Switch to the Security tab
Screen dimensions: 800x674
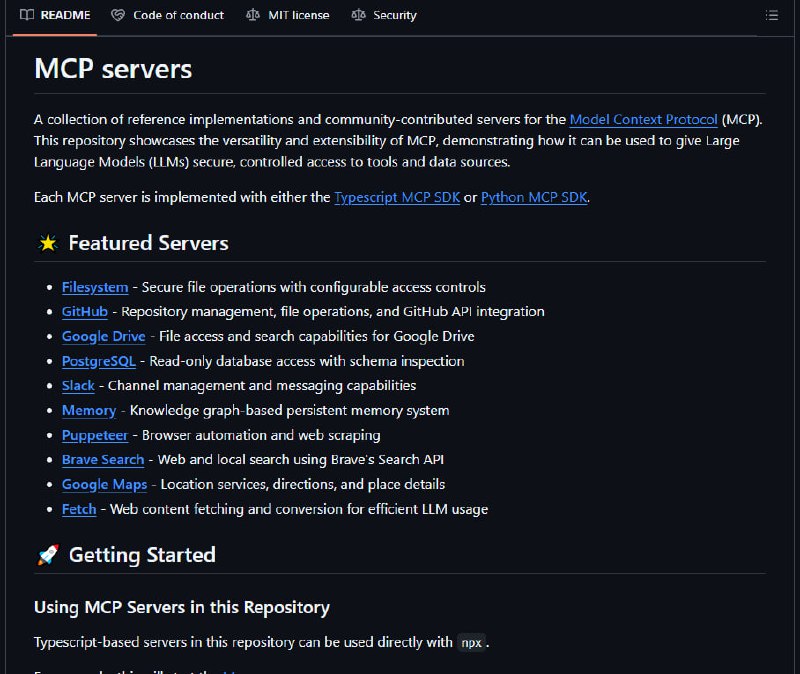(384, 15)
